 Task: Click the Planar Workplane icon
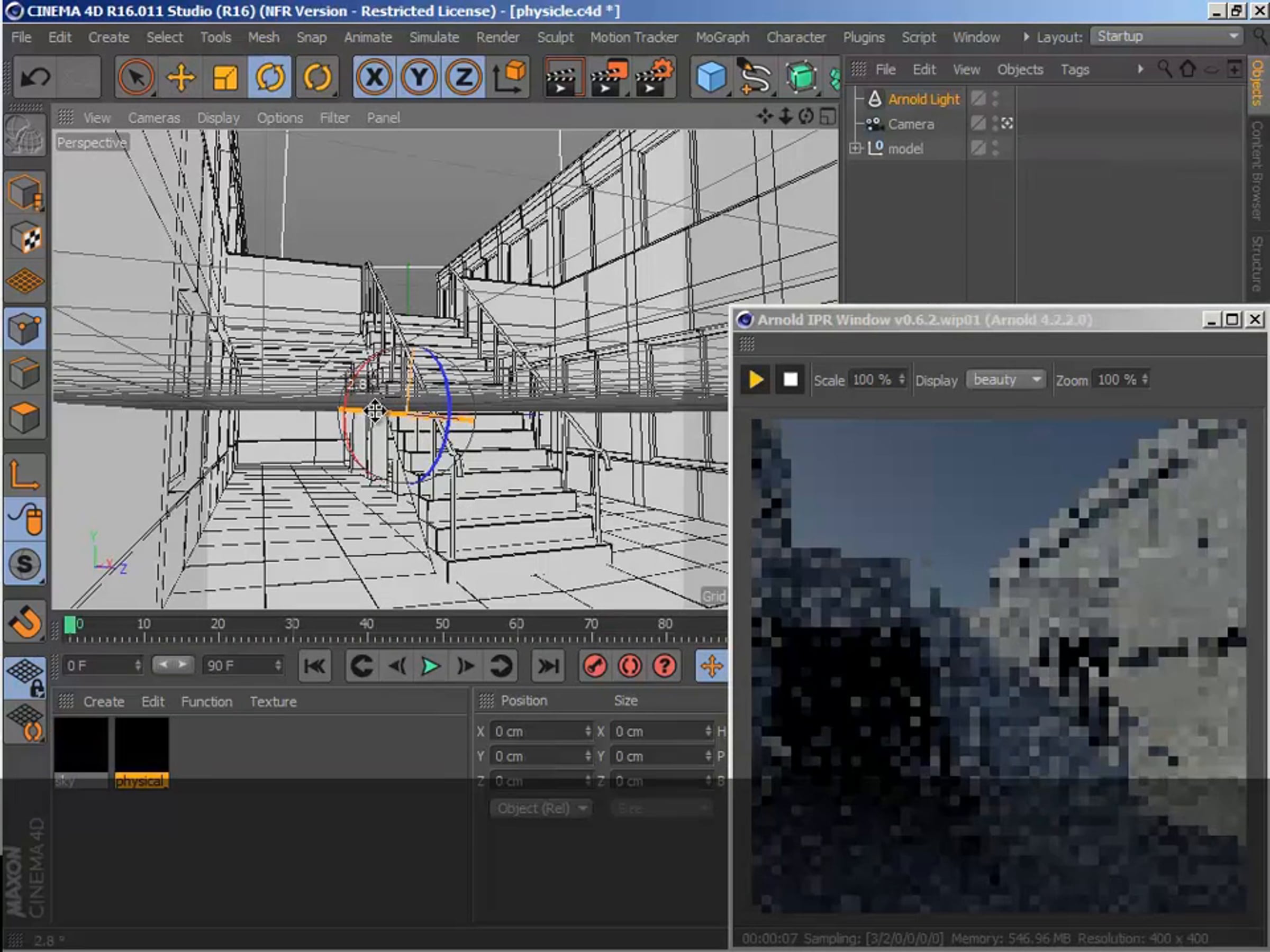coord(25,722)
